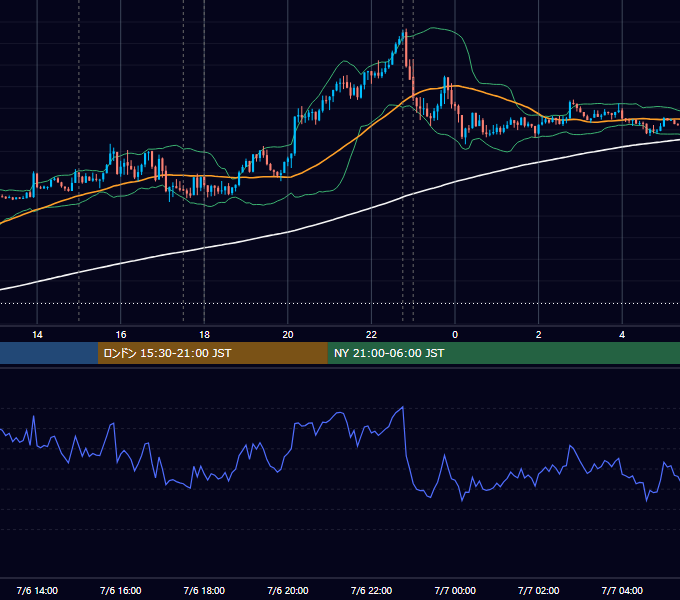Click the 4 hour label on price chart axis

tap(622, 335)
